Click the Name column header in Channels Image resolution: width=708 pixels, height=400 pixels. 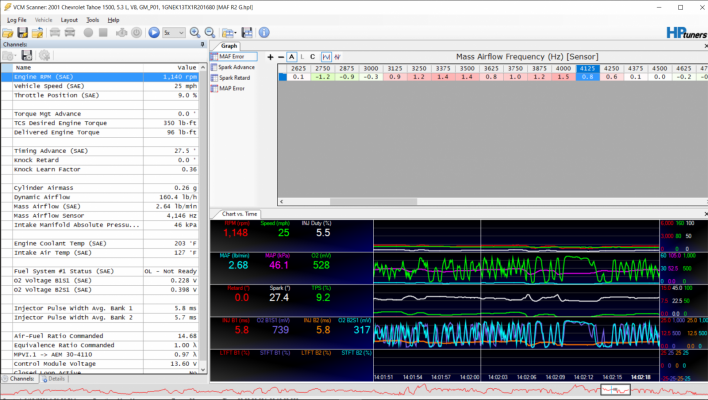79,67
